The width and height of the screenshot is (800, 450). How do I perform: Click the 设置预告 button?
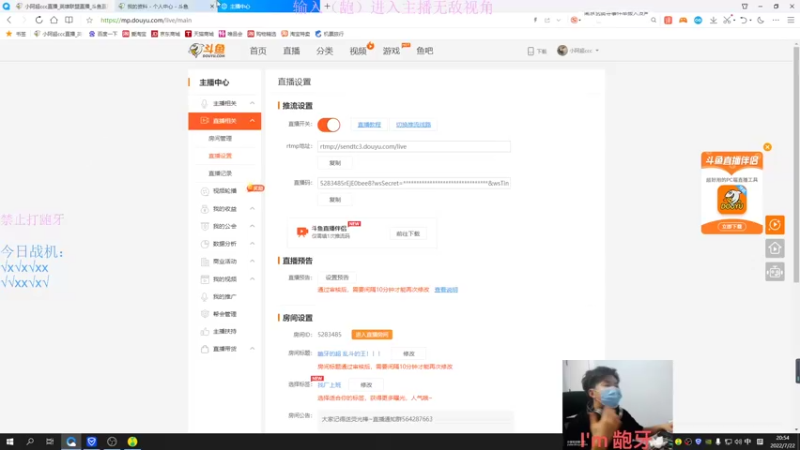(337, 278)
